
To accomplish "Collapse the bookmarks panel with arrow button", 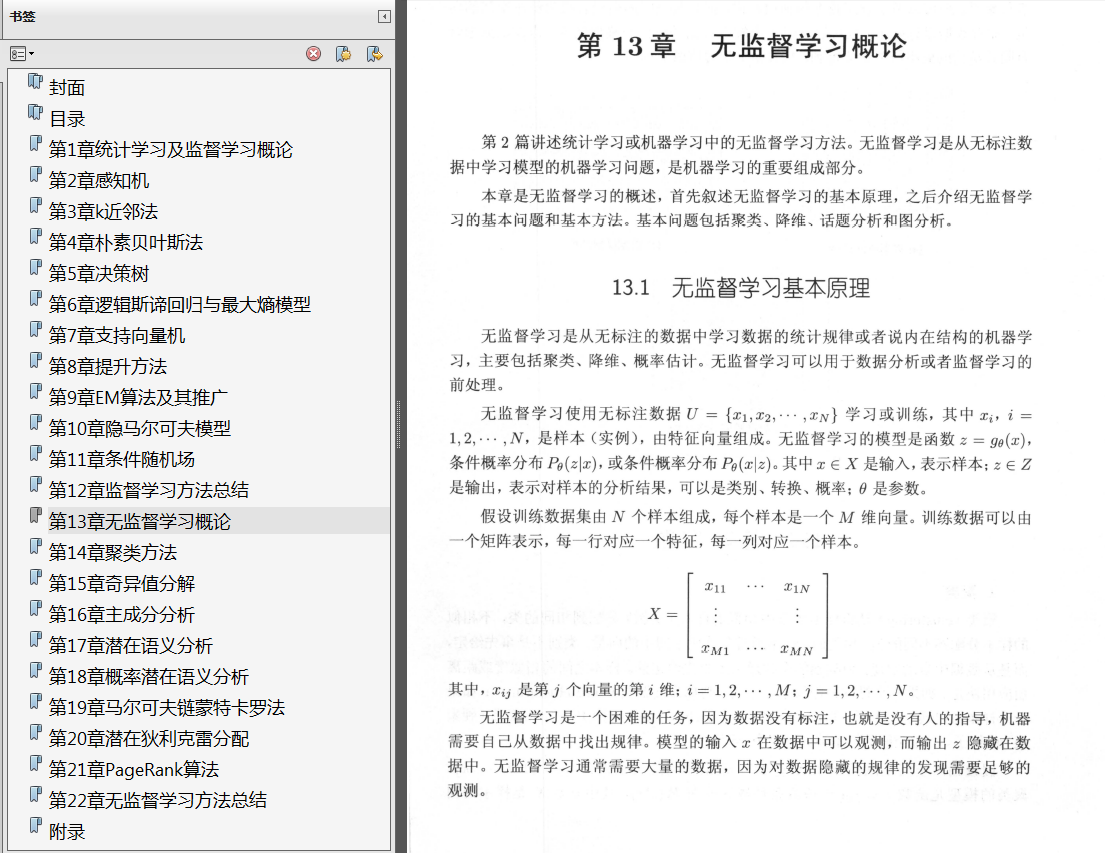I will 384,16.
